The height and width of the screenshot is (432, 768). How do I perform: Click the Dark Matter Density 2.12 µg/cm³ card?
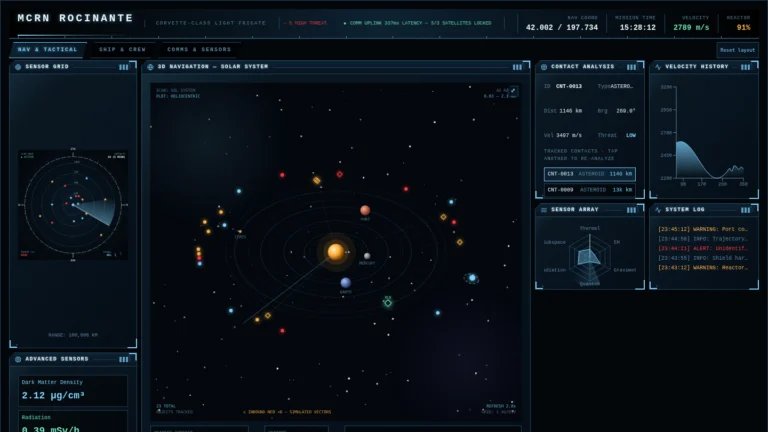[x=73, y=390]
